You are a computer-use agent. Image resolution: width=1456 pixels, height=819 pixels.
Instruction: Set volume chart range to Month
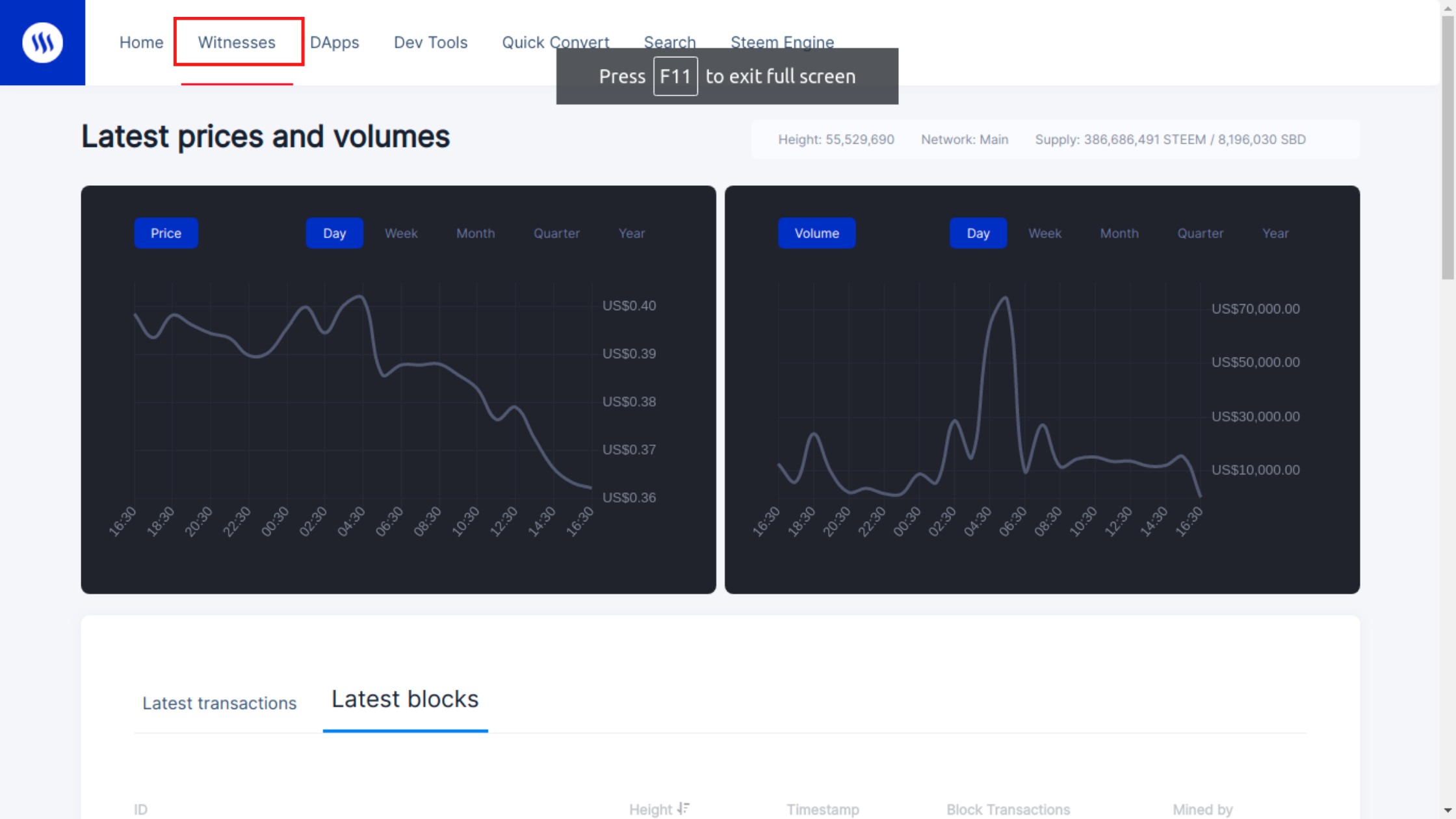point(1119,233)
